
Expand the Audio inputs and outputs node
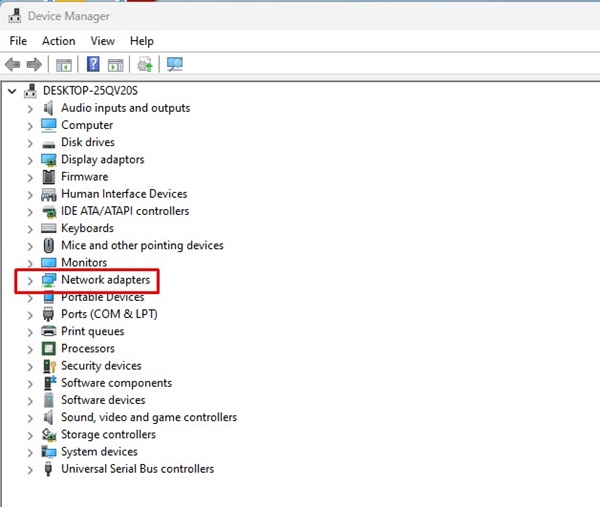pos(30,109)
